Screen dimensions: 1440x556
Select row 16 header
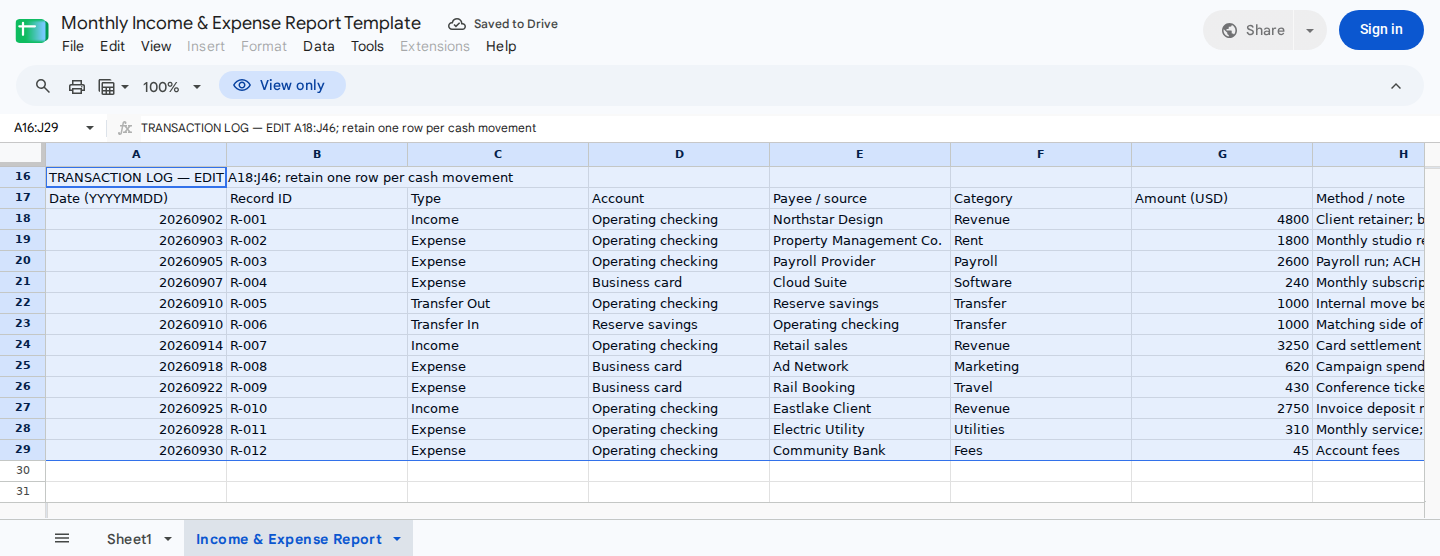23,177
